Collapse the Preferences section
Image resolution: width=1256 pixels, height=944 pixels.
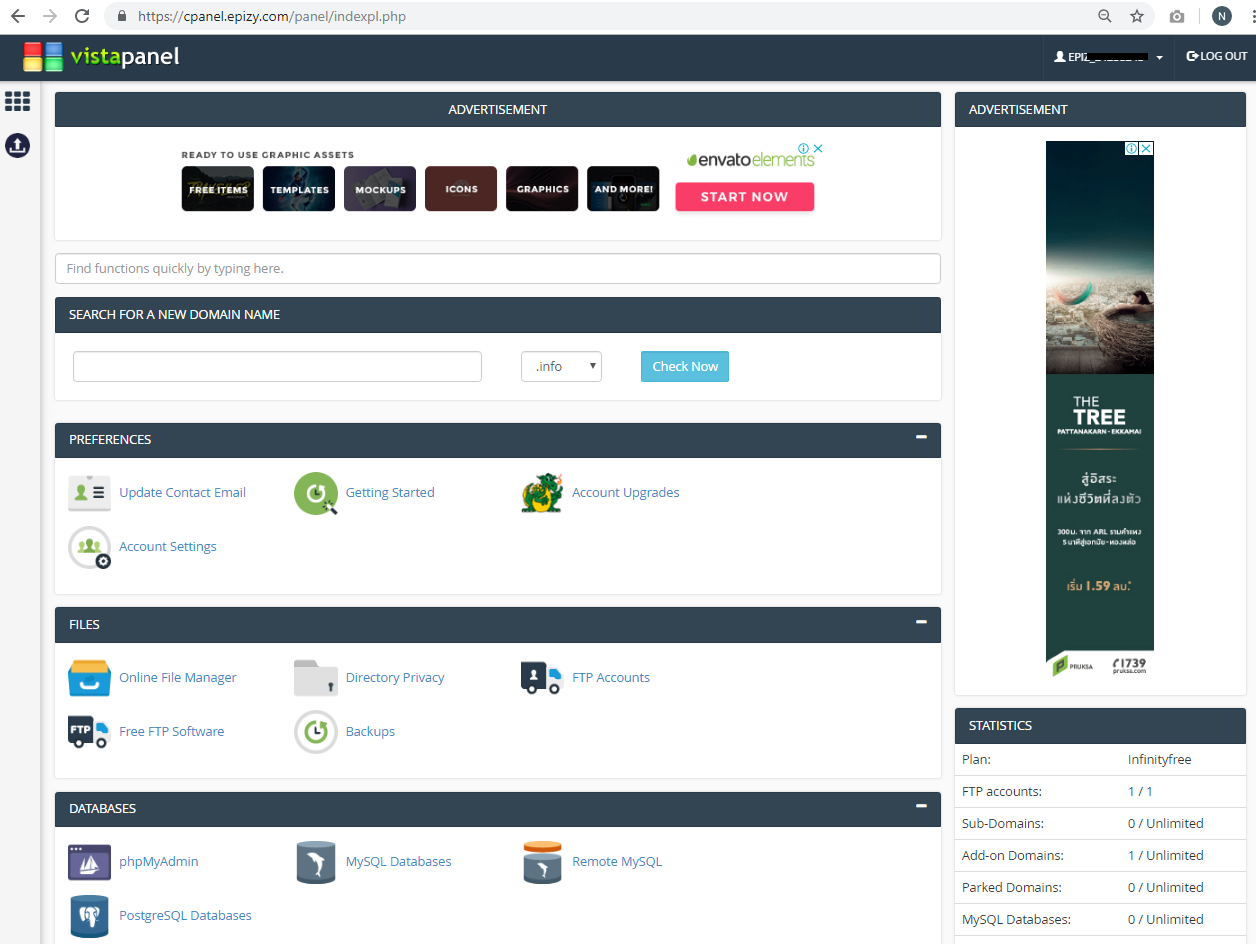coord(921,437)
